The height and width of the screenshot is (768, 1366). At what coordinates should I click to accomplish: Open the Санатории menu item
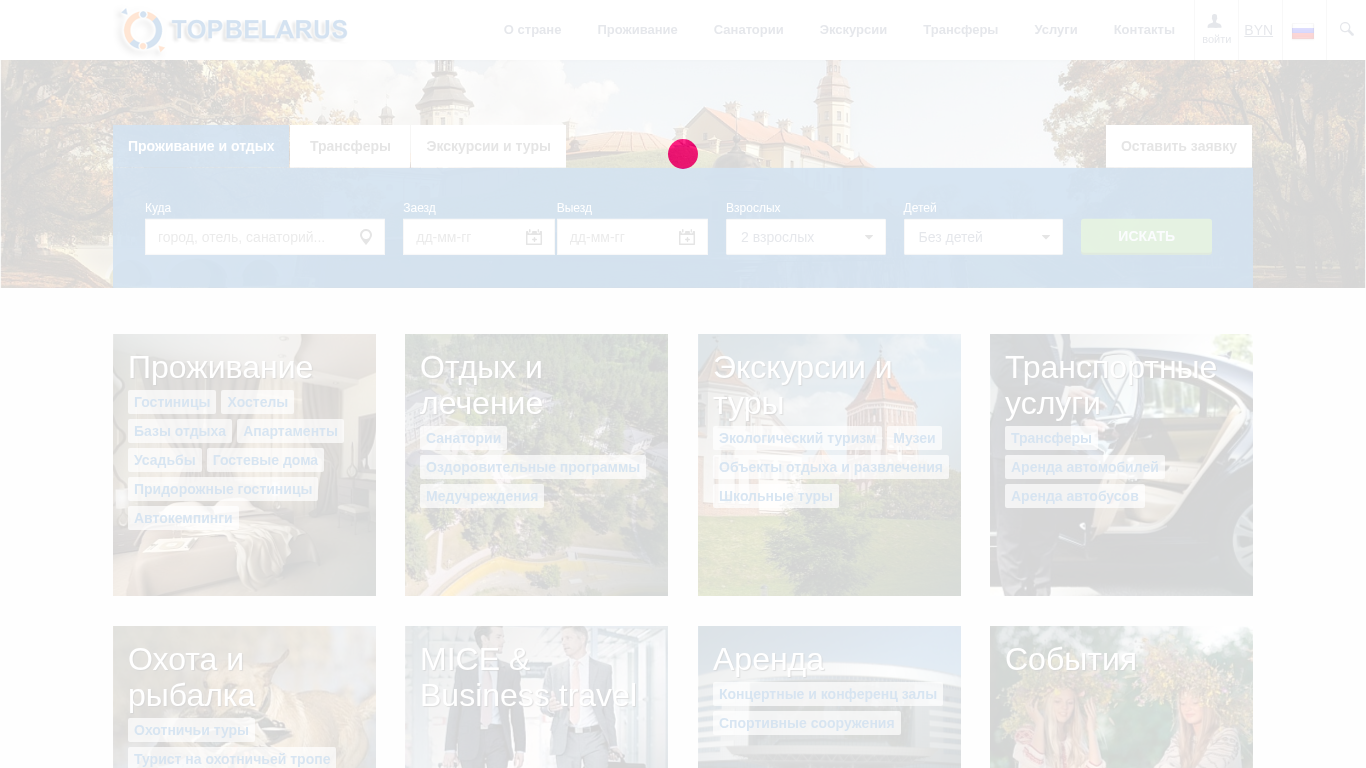(748, 30)
